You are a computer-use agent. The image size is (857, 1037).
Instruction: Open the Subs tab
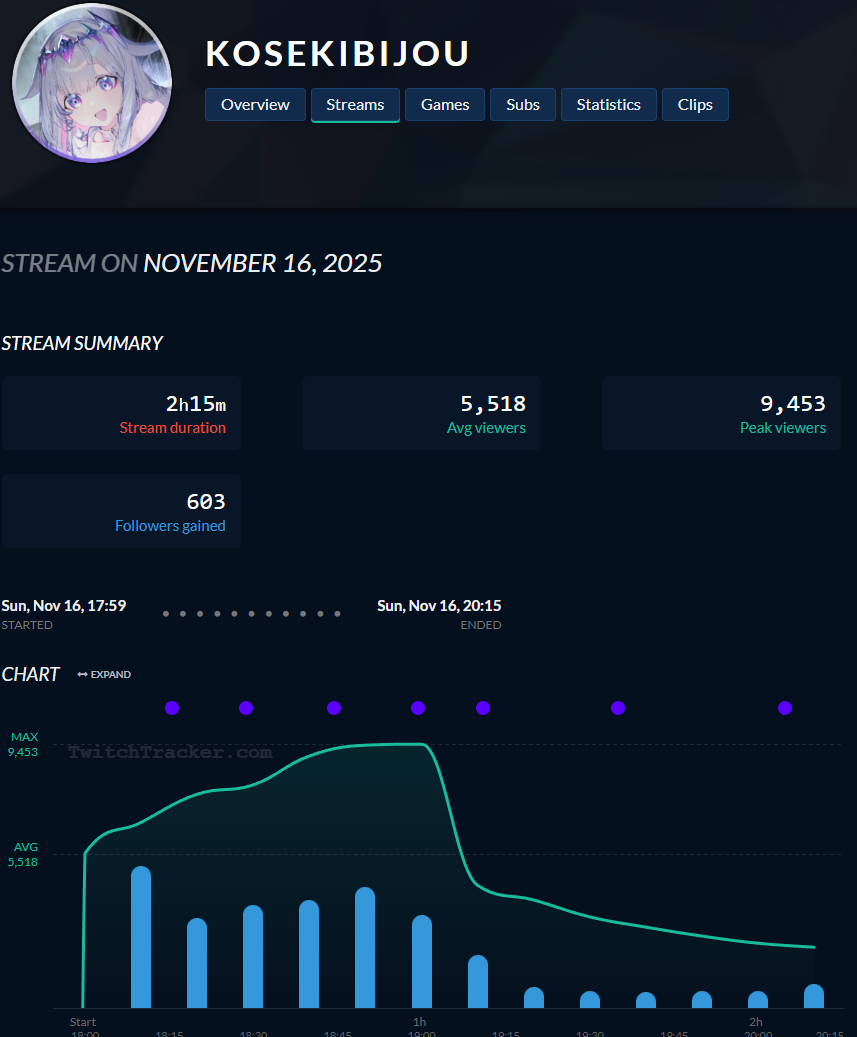[x=522, y=104]
